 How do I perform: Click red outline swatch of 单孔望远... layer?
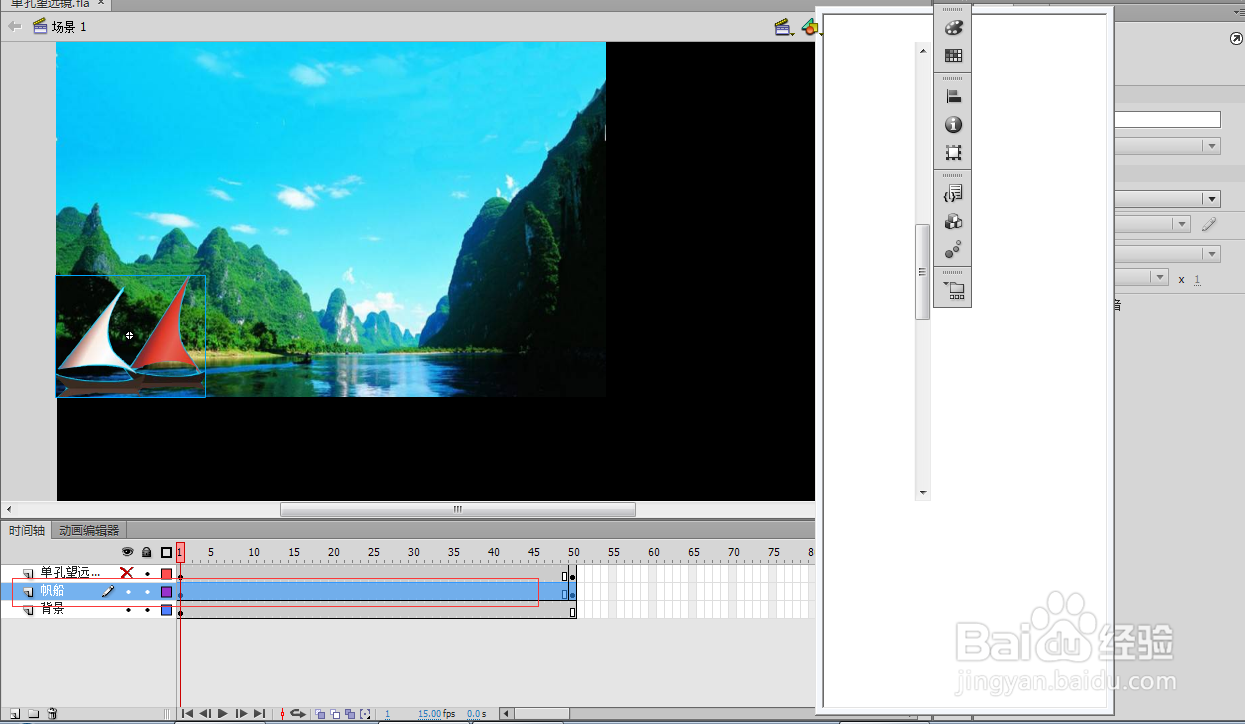(x=166, y=574)
